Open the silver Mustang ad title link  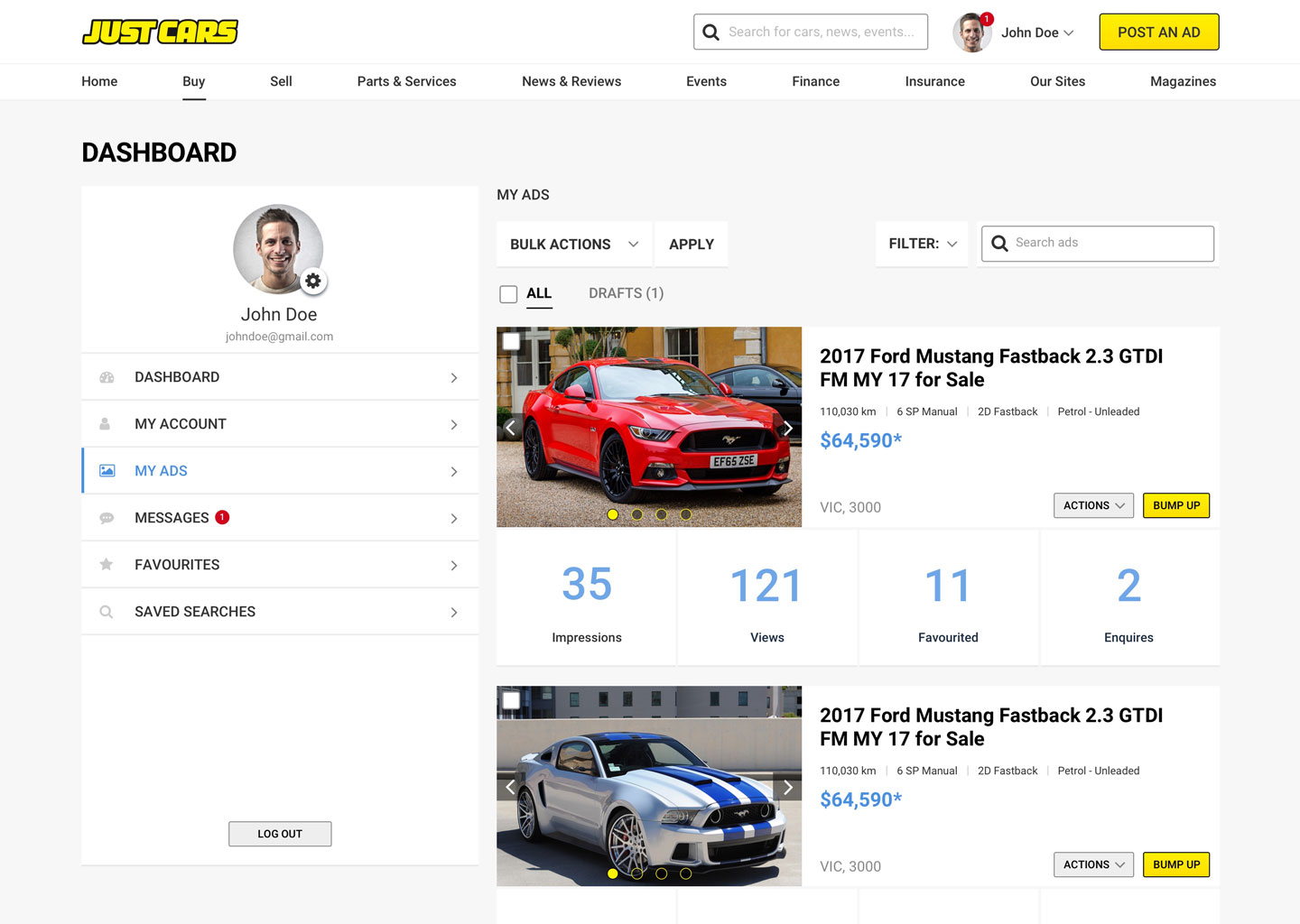(991, 727)
